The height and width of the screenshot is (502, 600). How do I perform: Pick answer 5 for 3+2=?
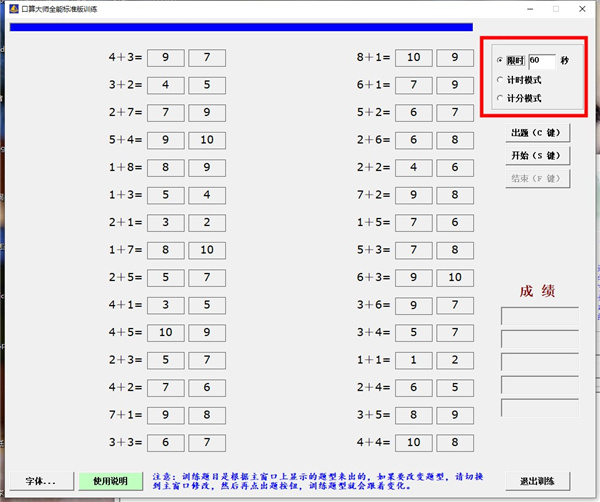coord(207,85)
